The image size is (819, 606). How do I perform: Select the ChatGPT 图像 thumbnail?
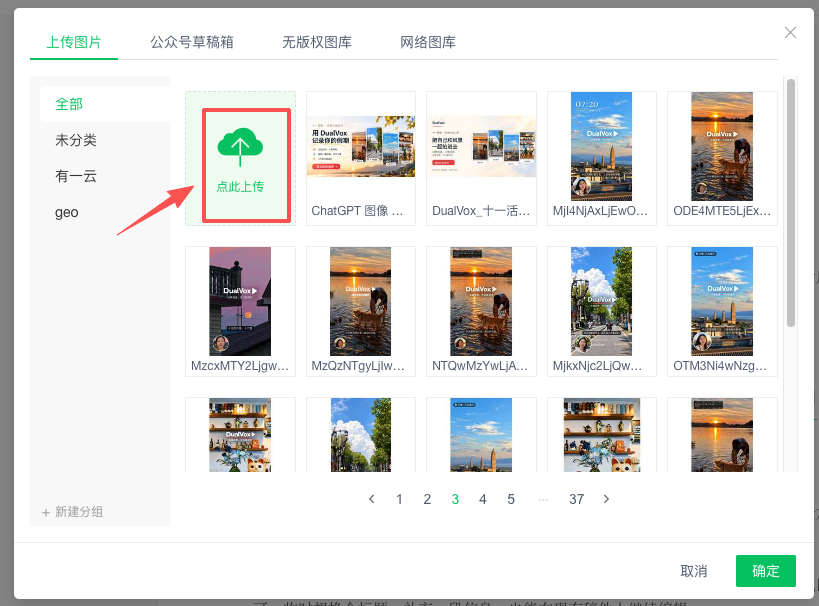click(x=361, y=159)
